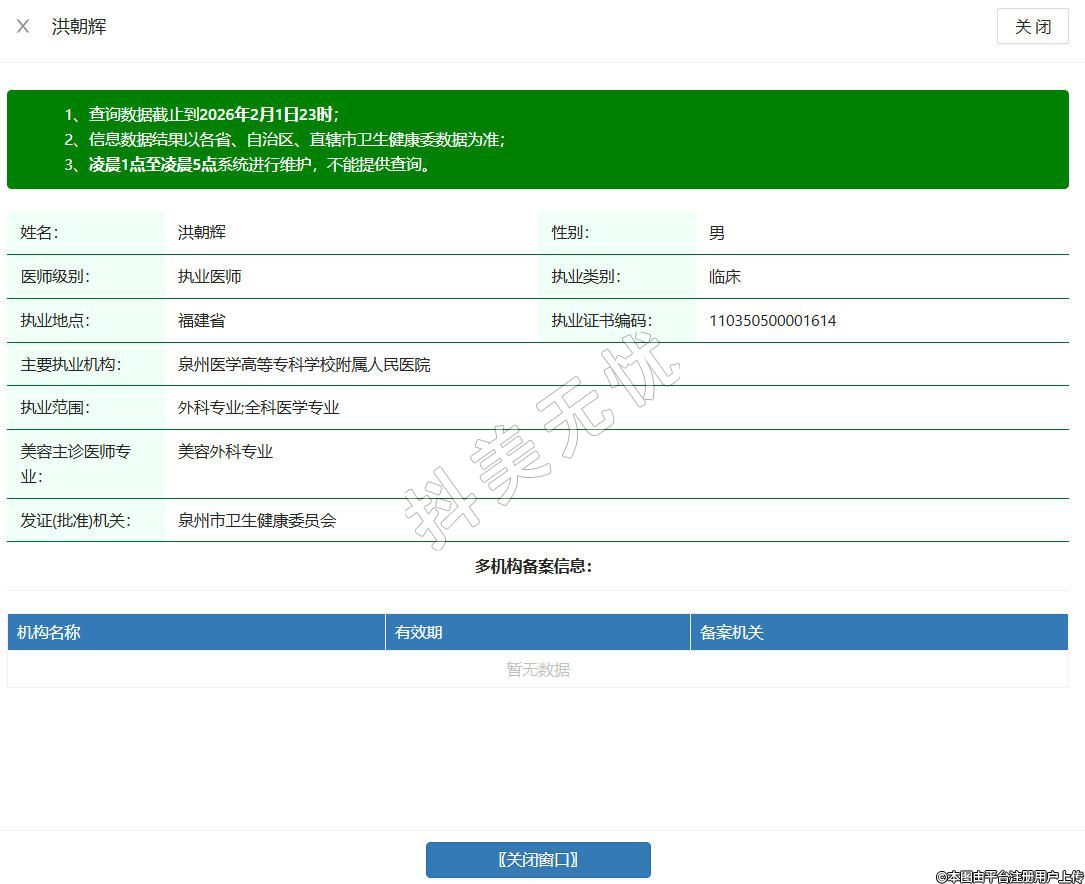Click the 有效期 column header
Screen dimensions: 1085x884
pos(419,632)
